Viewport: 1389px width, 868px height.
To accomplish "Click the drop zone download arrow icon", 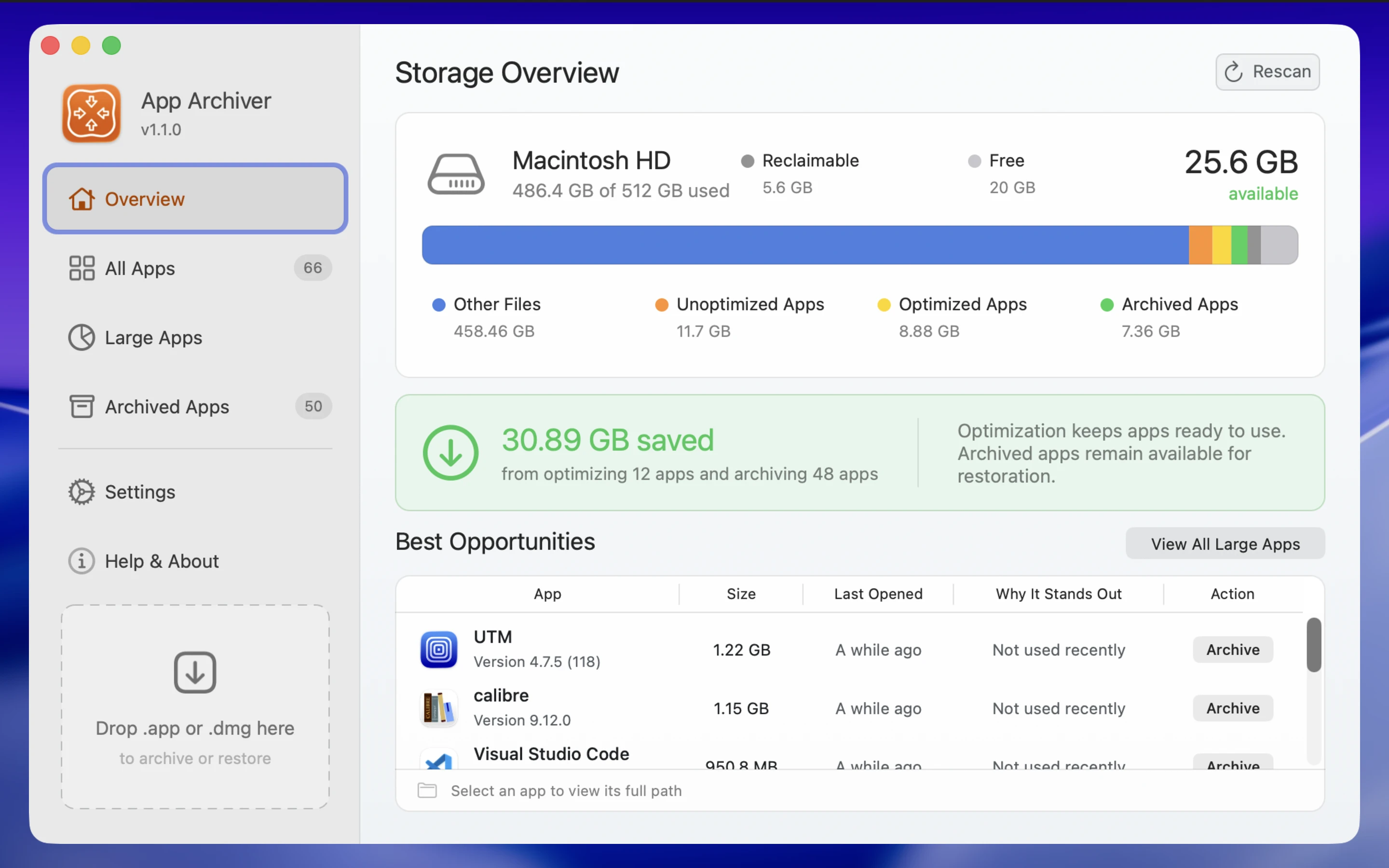I will pyautogui.click(x=195, y=672).
